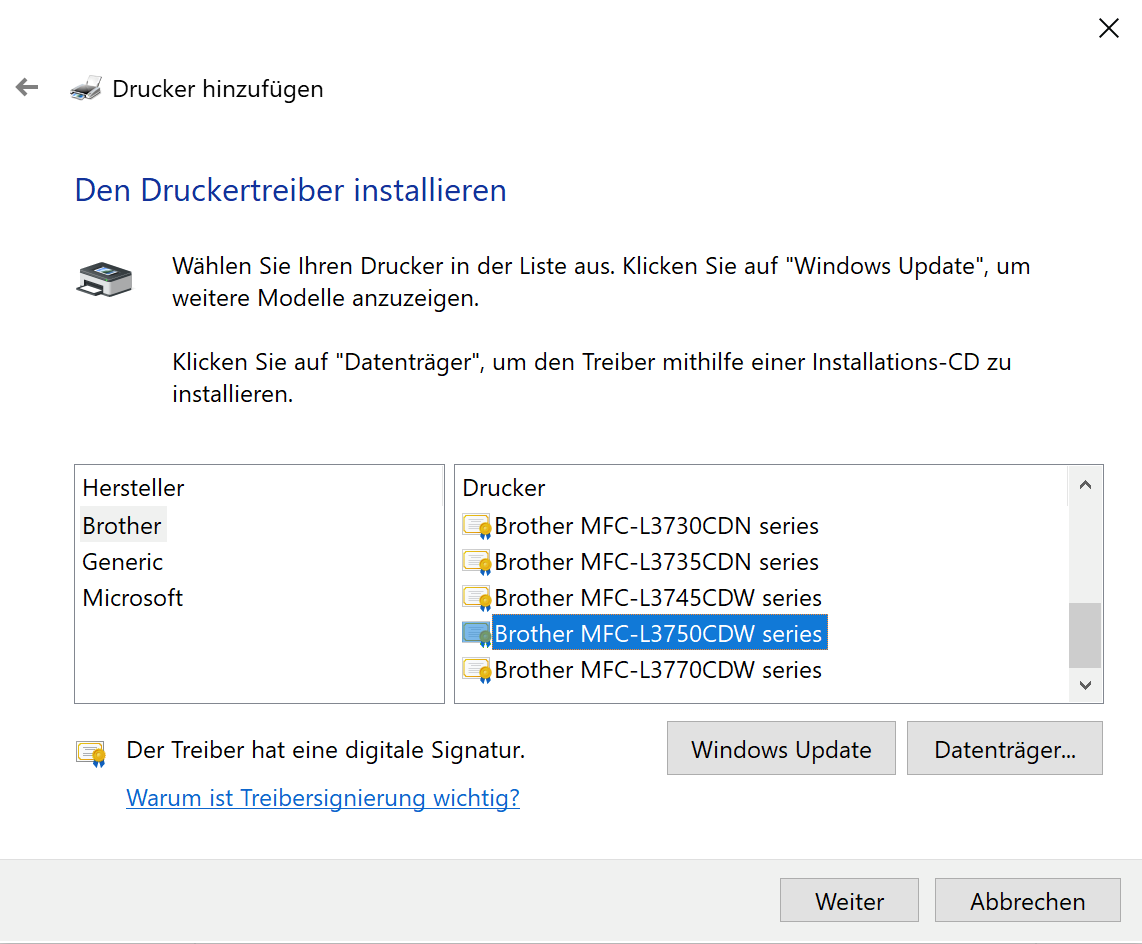This screenshot has height=944, width=1142.
Task: Select Generic manufacturer
Action: tap(123, 562)
